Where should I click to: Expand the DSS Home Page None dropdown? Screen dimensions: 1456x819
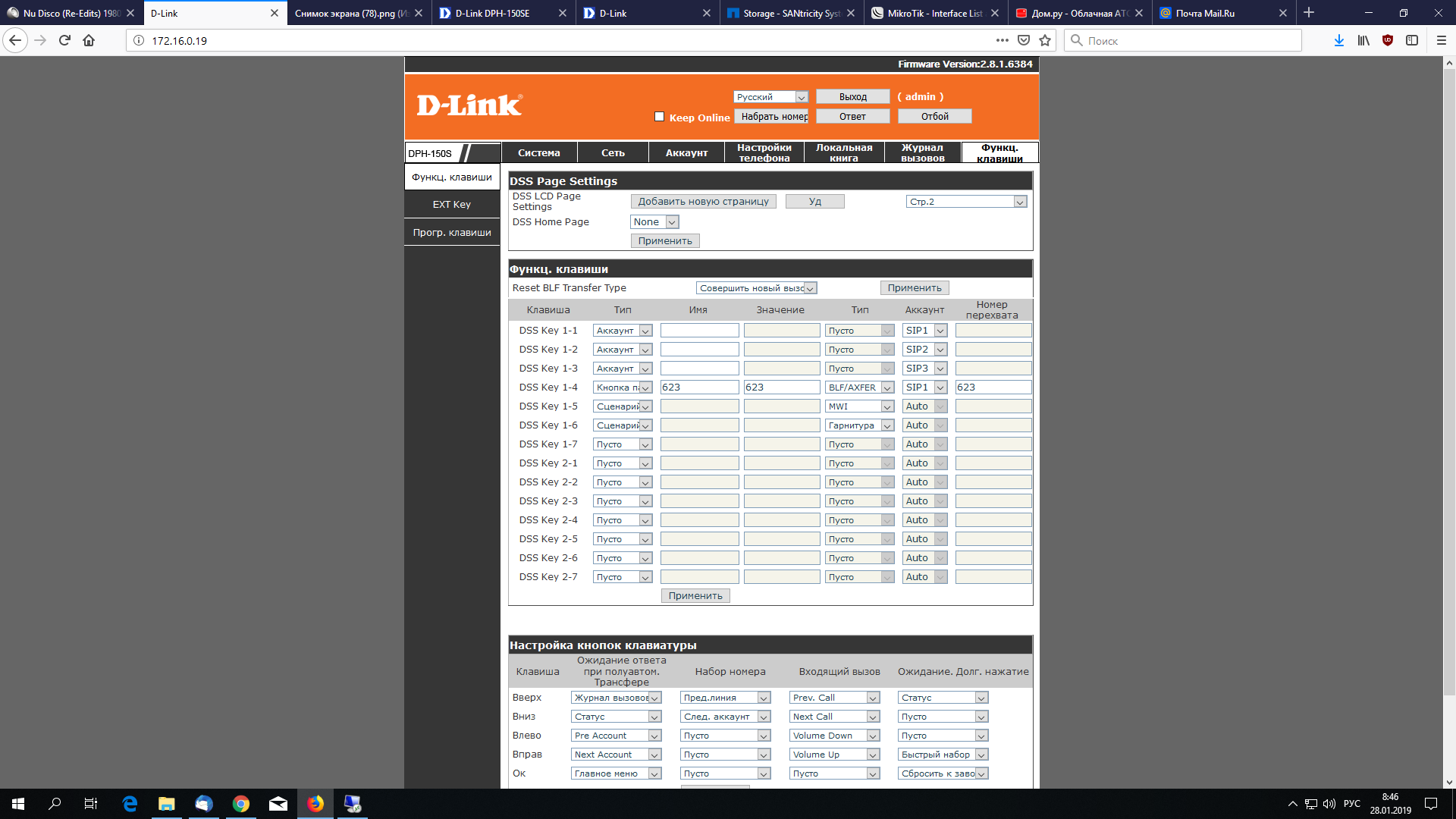click(x=654, y=222)
